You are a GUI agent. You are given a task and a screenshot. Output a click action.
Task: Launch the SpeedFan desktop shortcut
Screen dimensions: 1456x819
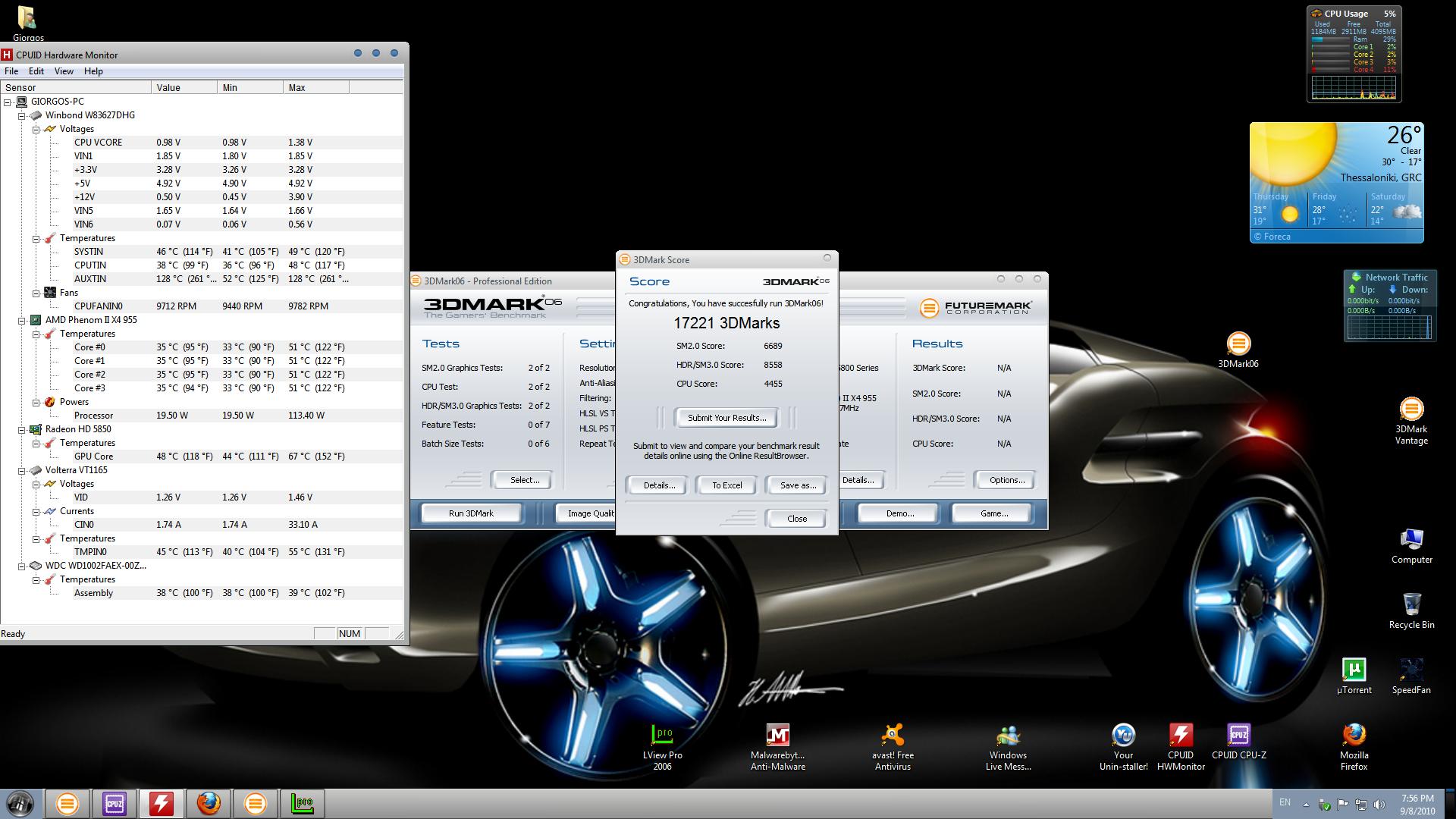pyautogui.click(x=1410, y=676)
